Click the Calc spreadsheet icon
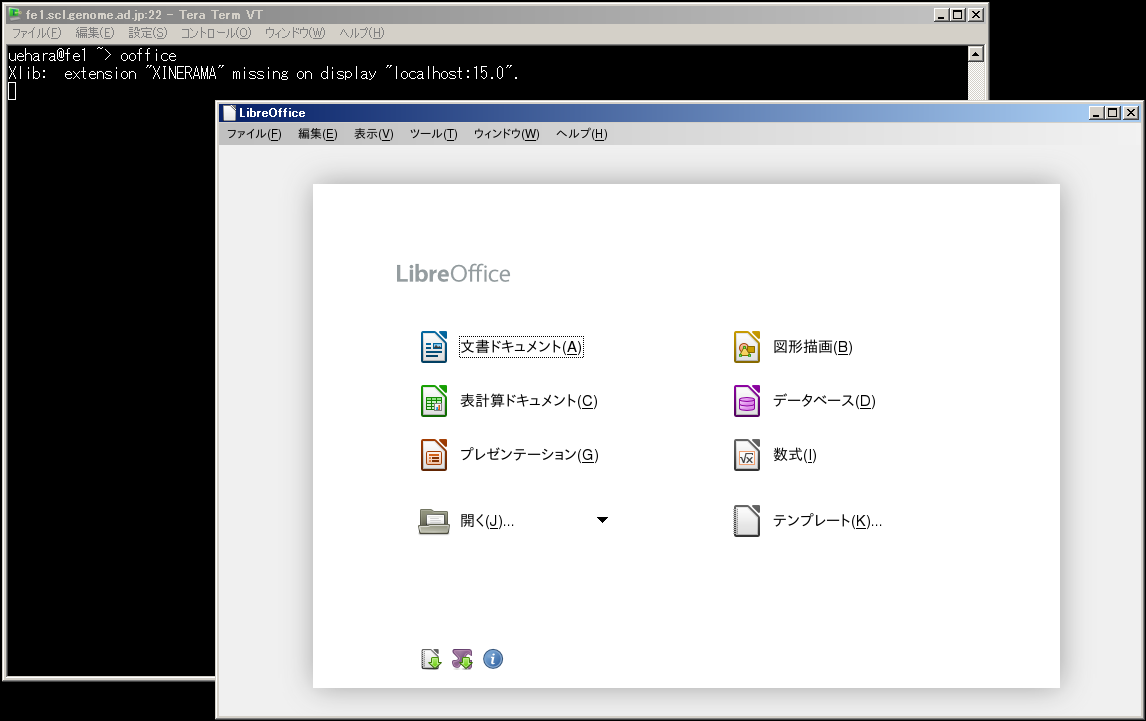1146x721 pixels. click(433, 401)
